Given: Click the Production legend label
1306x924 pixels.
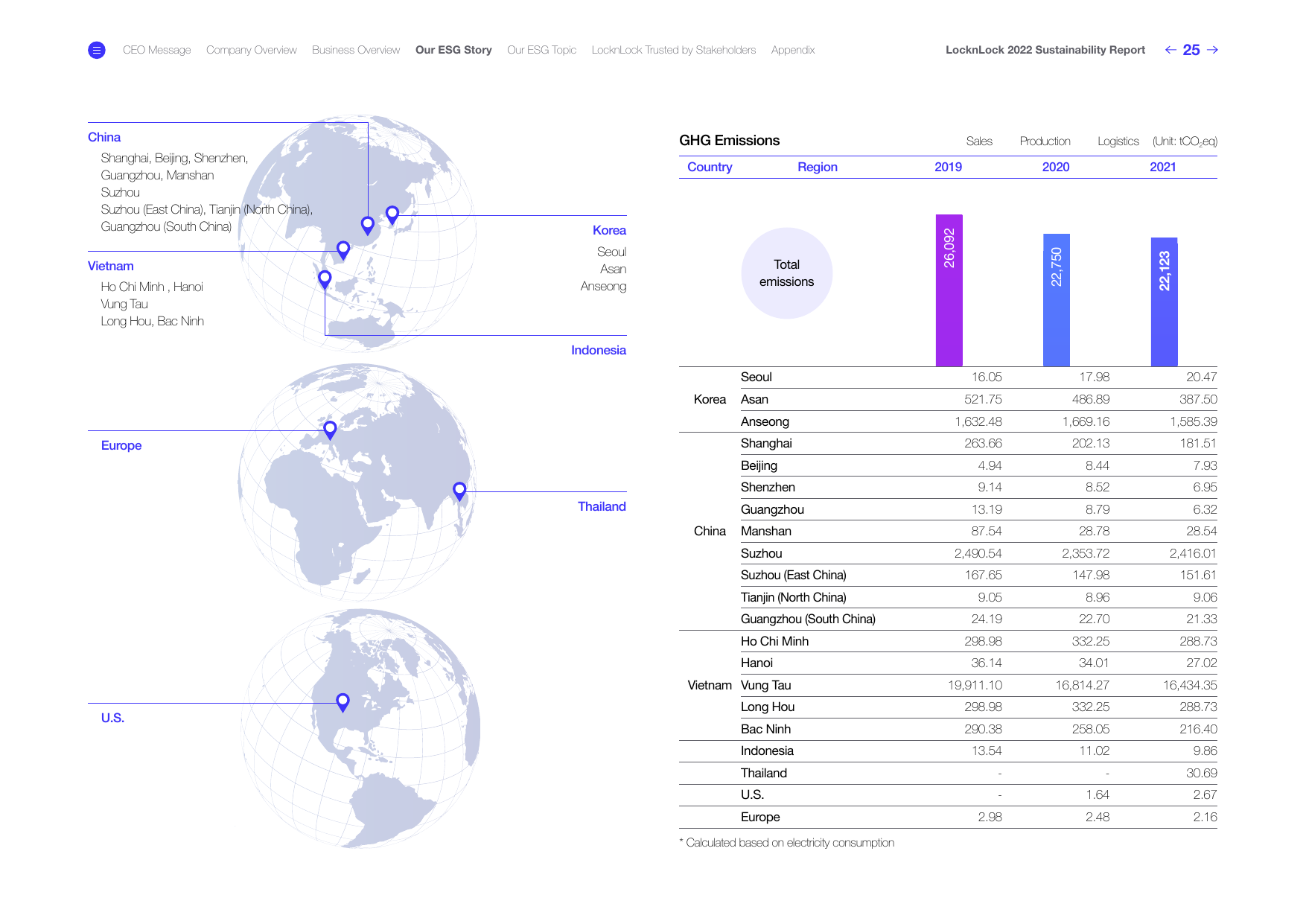Looking at the screenshot, I should tap(1045, 141).
